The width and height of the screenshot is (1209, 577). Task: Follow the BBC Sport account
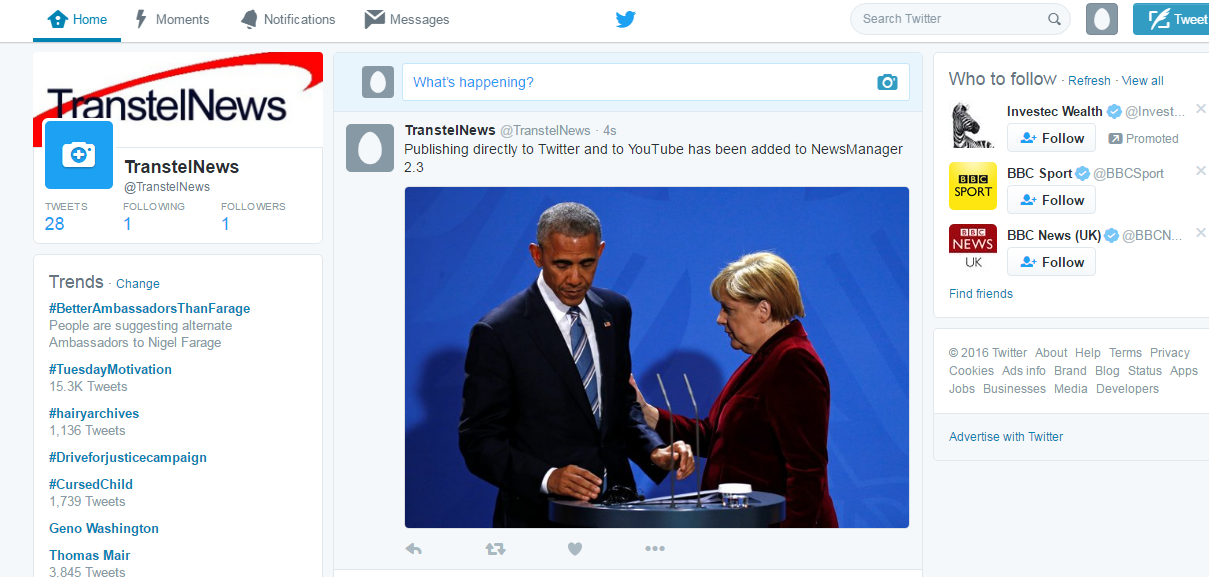(x=1051, y=200)
